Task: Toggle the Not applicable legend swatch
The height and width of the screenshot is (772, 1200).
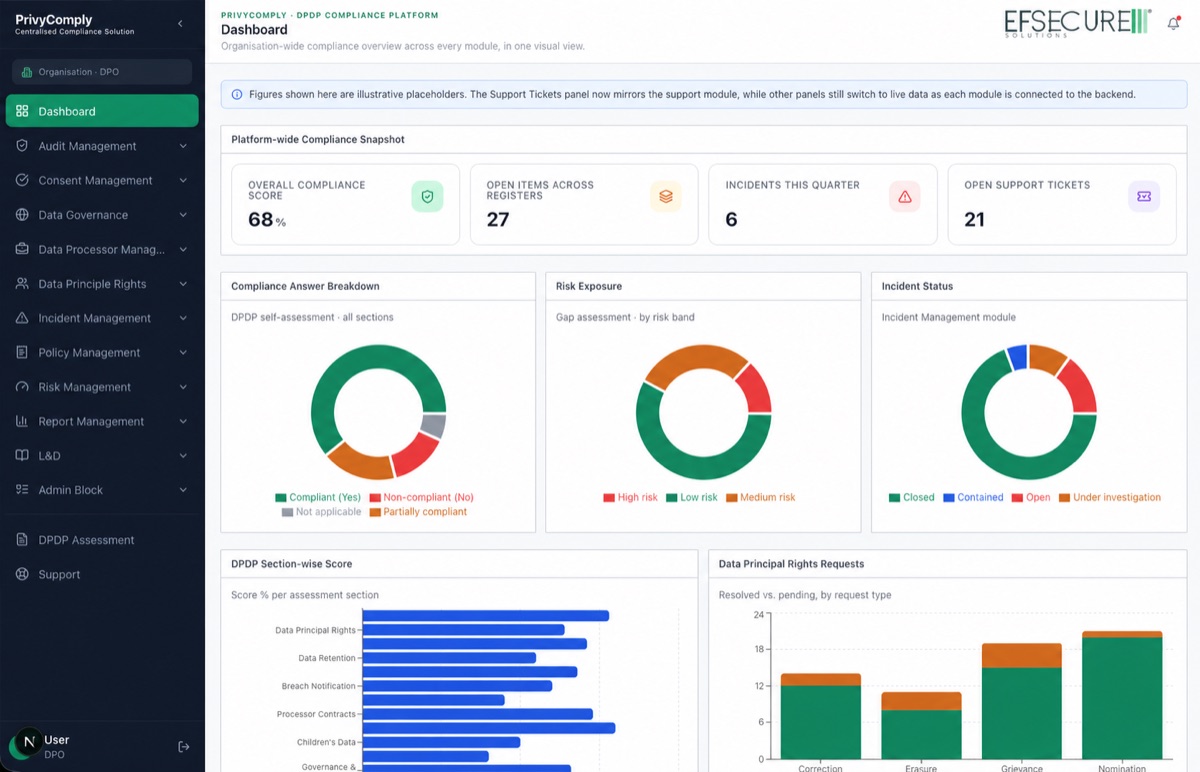Action: tap(288, 512)
